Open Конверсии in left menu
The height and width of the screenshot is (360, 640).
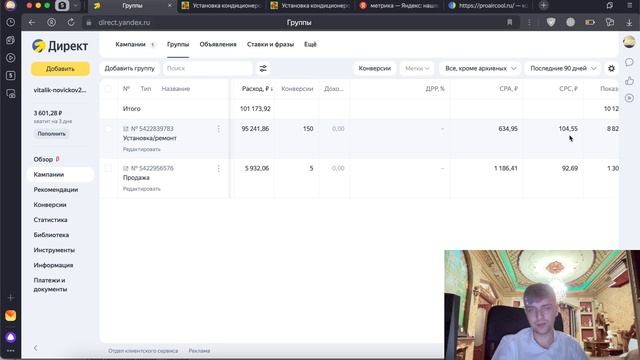coord(50,204)
